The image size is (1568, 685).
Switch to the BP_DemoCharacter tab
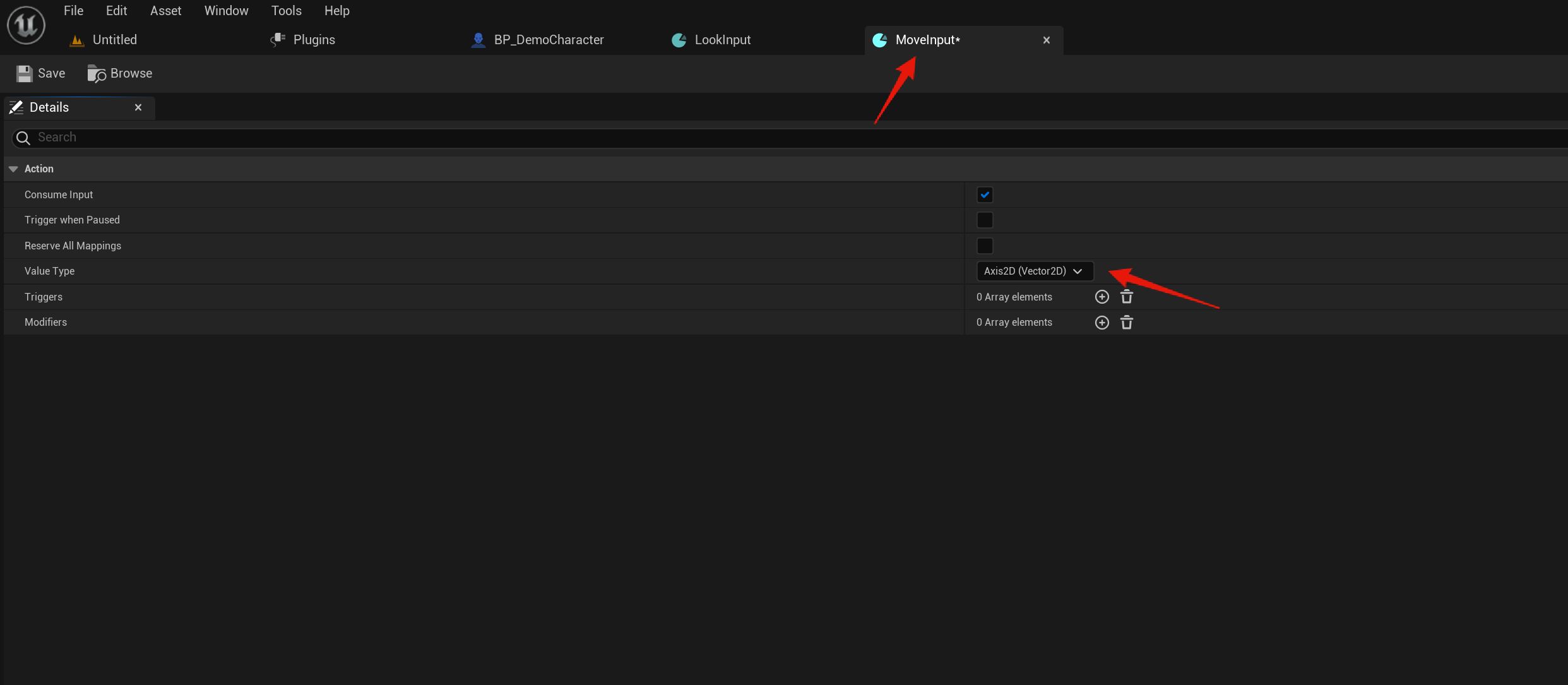coord(548,40)
